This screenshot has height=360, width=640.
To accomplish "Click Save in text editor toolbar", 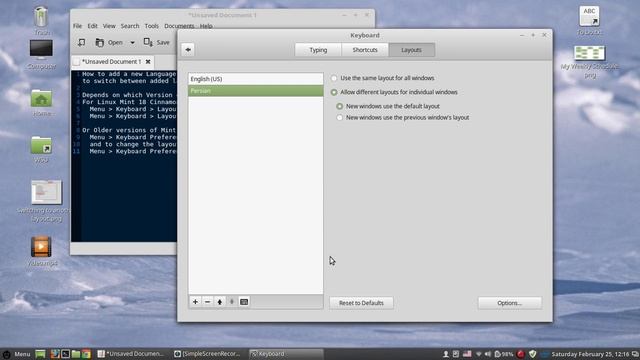I will [x=157, y=42].
